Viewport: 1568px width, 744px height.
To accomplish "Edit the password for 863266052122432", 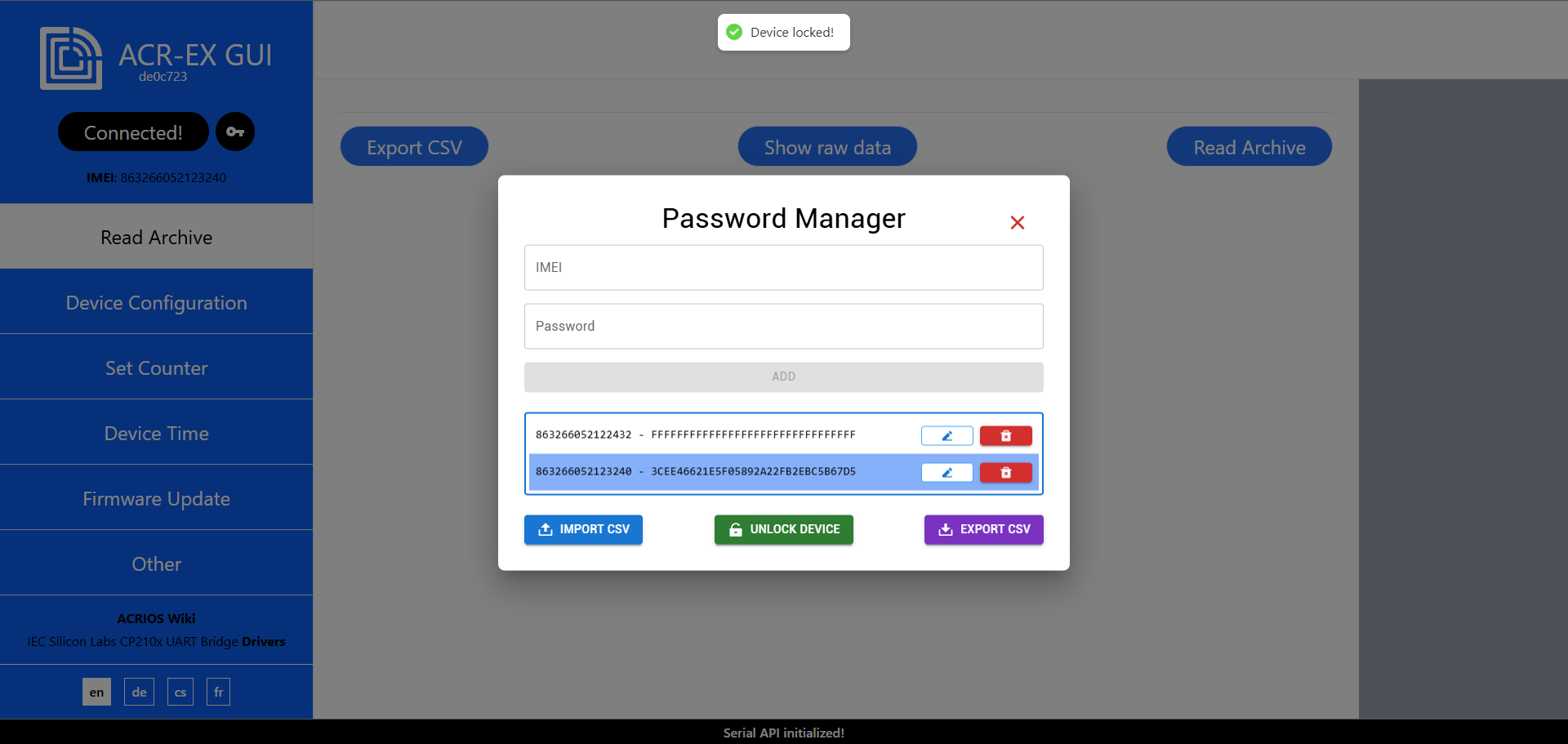I will point(947,435).
